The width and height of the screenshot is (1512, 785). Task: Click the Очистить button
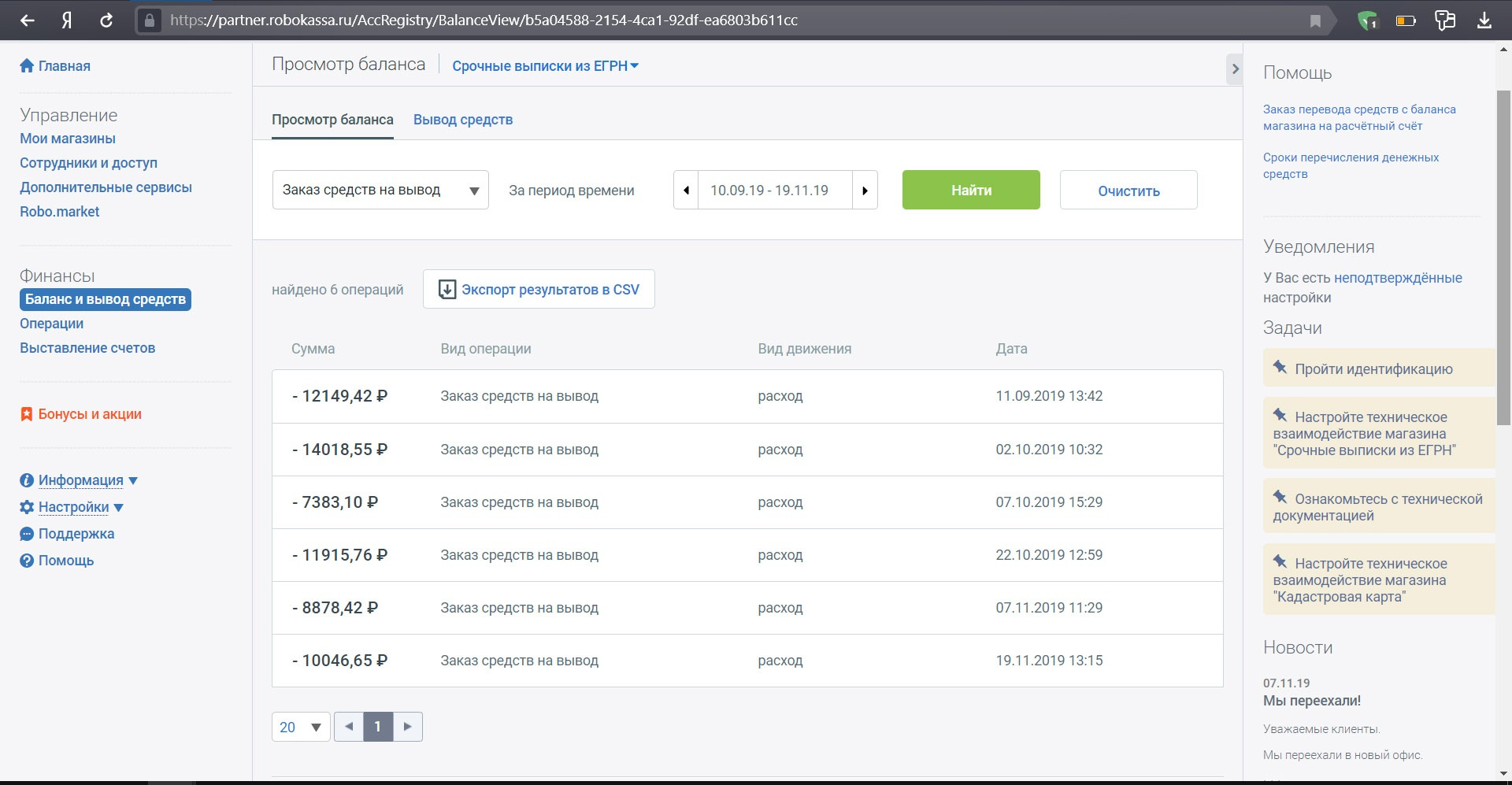click(1128, 191)
